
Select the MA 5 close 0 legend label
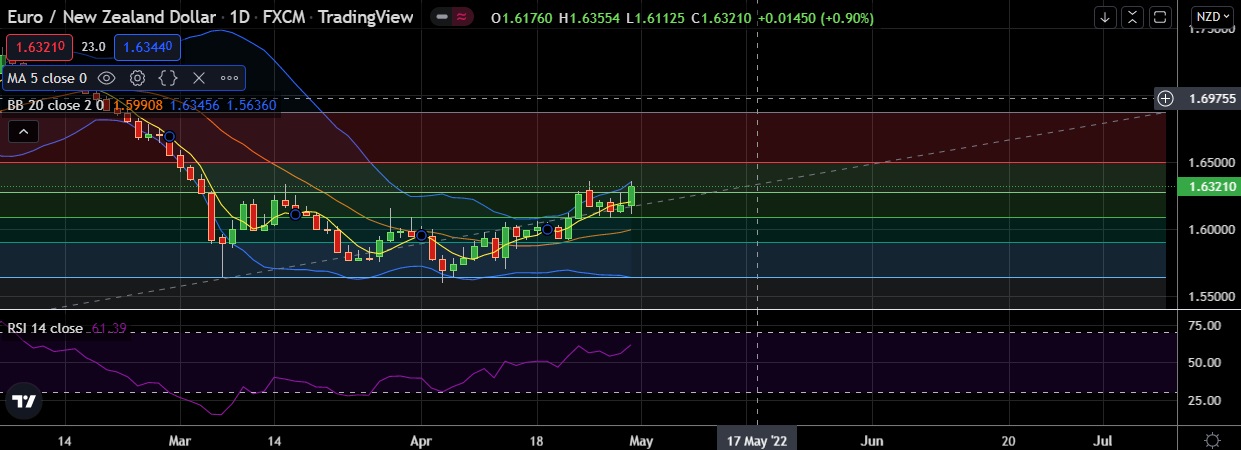[x=47, y=78]
